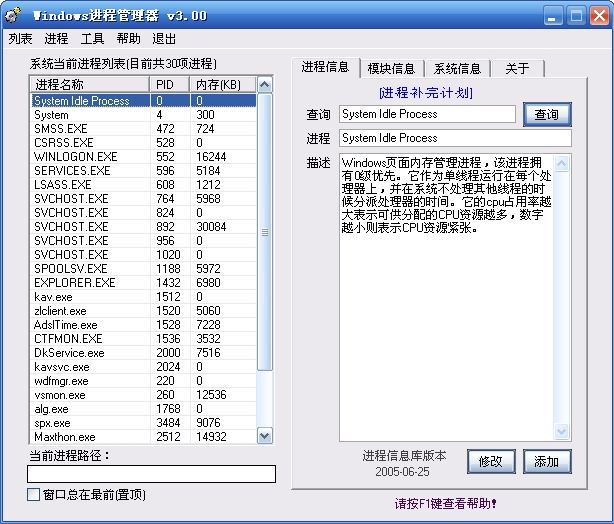Open the 帮助 menu
614x524 pixels.
pyautogui.click(x=128, y=38)
